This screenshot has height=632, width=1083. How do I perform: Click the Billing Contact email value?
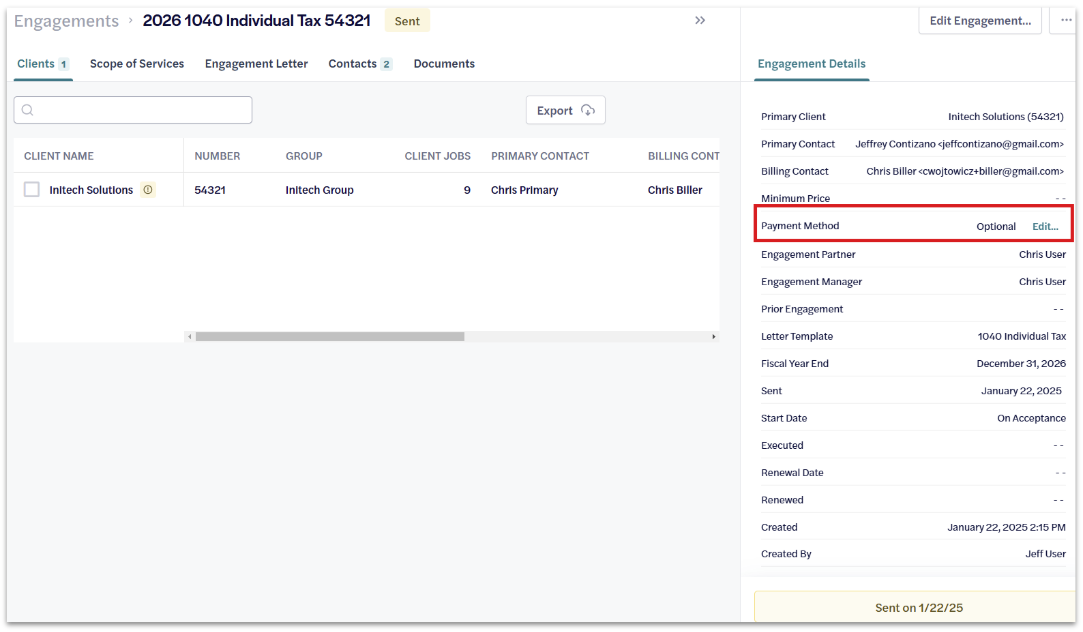[x=965, y=171]
